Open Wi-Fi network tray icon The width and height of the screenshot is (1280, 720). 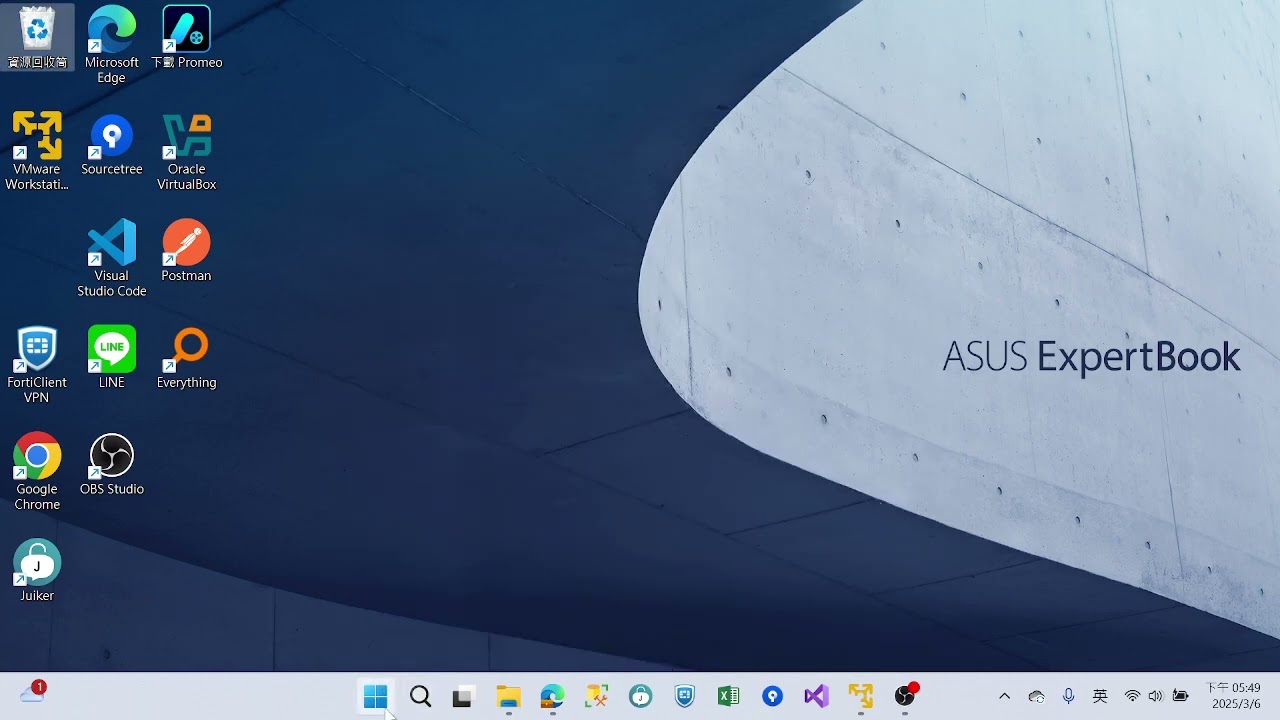pyautogui.click(x=1132, y=697)
